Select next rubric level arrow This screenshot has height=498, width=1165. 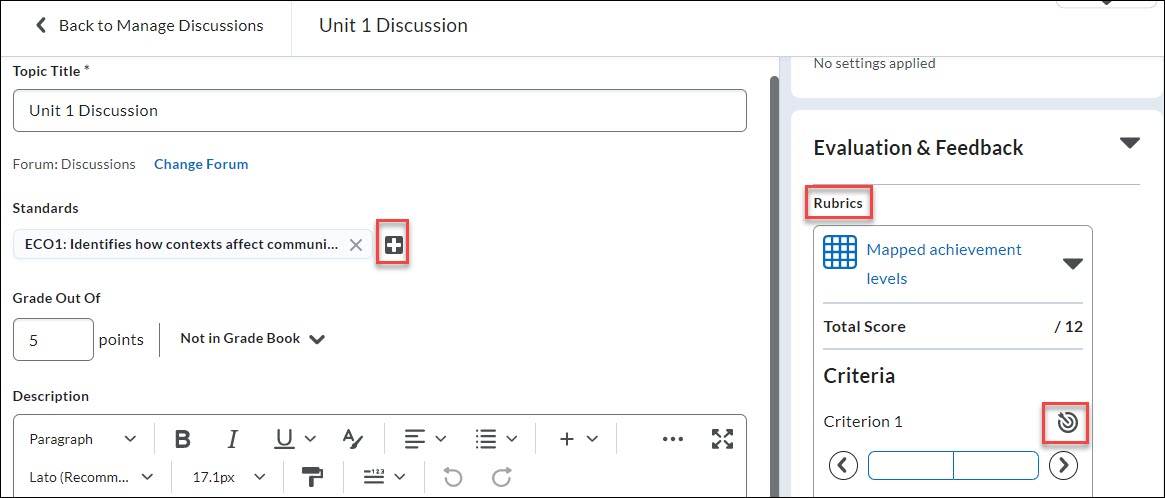tap(1063, 465)
